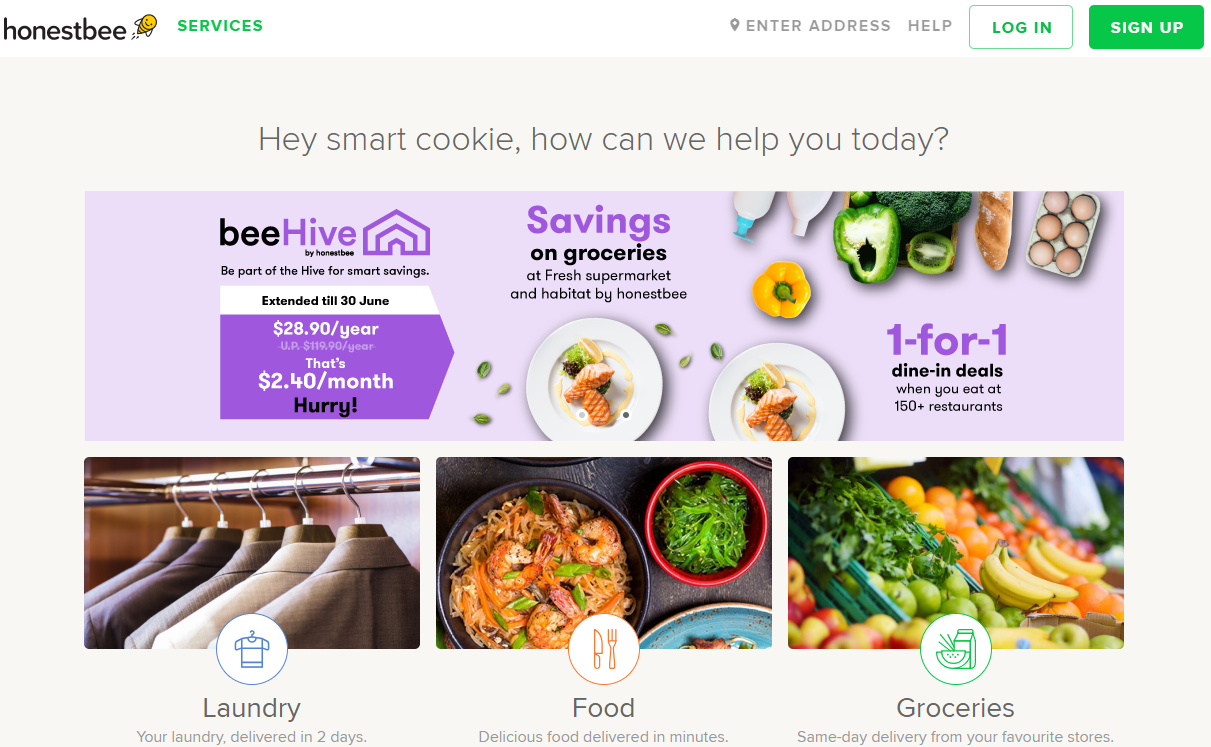The image size is (1211, 747).
Task: Select the first banner carousel dot
Action: pos(582,414)
